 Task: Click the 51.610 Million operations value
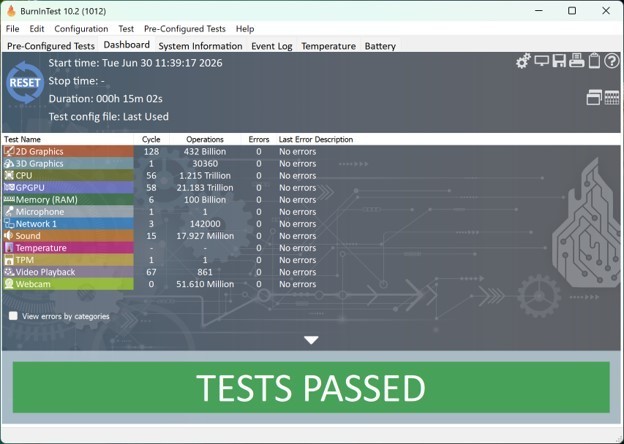(x=205, y=284)
